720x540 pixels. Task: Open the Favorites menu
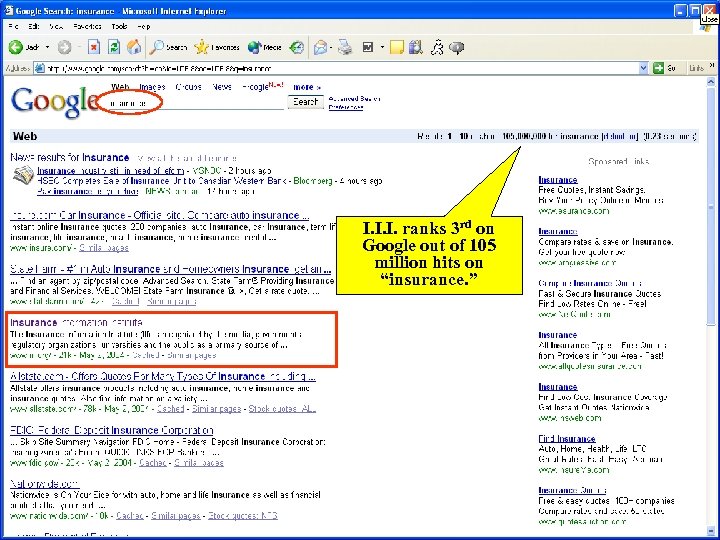coord(87,27)
